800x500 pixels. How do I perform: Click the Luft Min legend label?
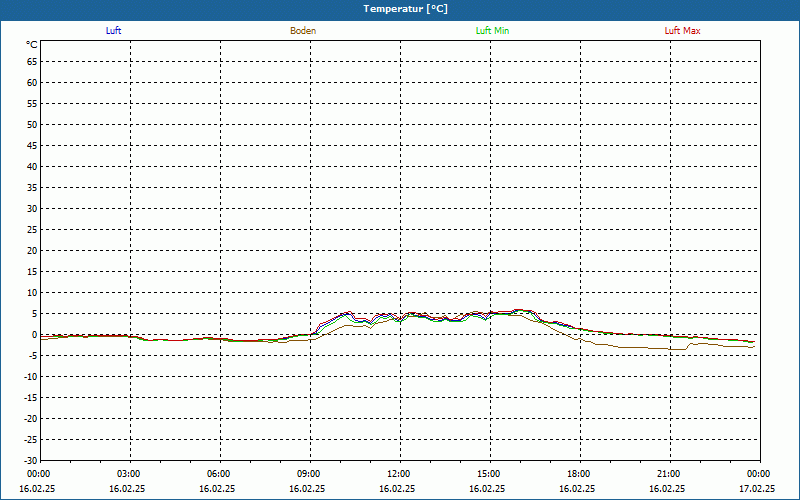[492, 31]
